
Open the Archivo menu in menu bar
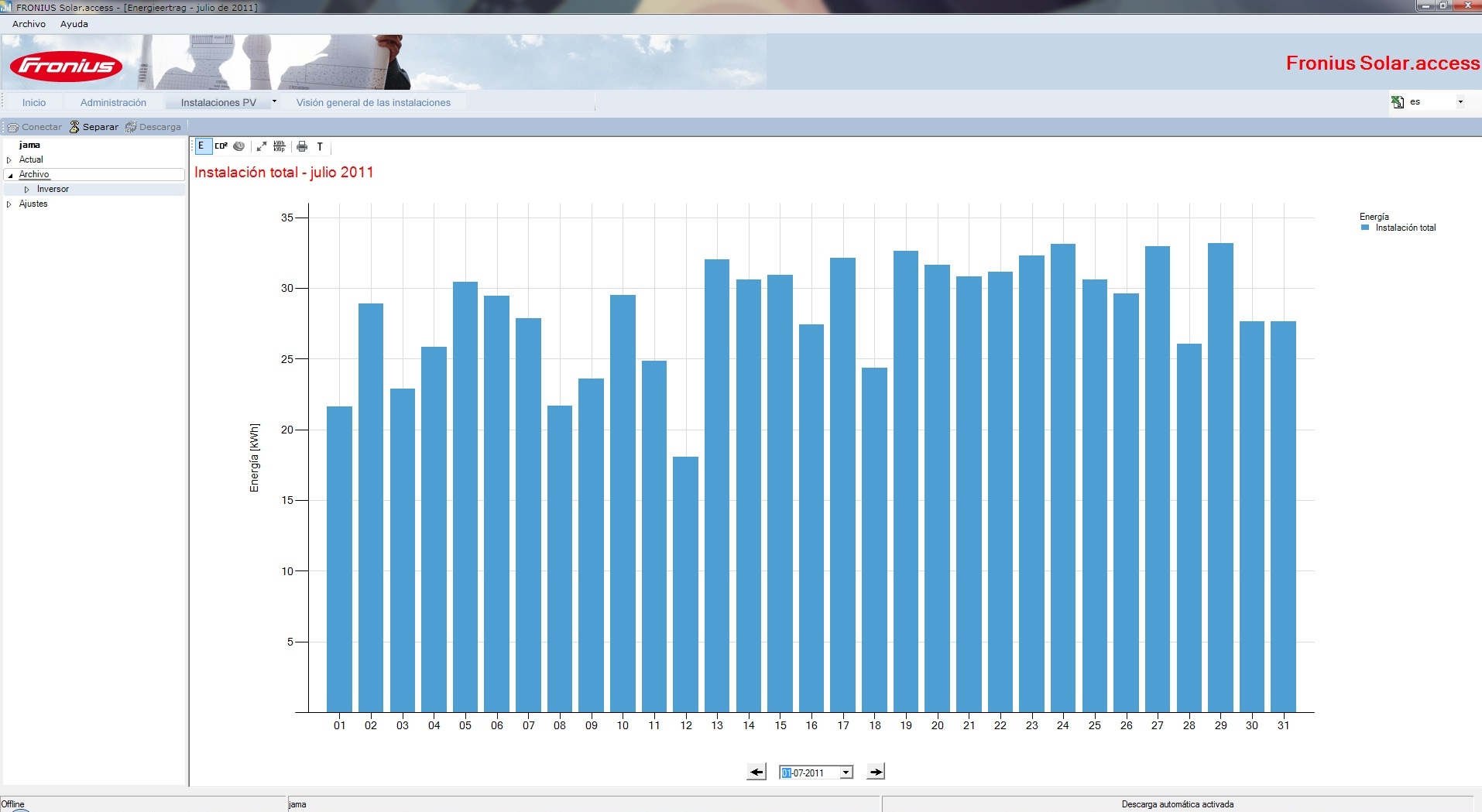(29, 24)
